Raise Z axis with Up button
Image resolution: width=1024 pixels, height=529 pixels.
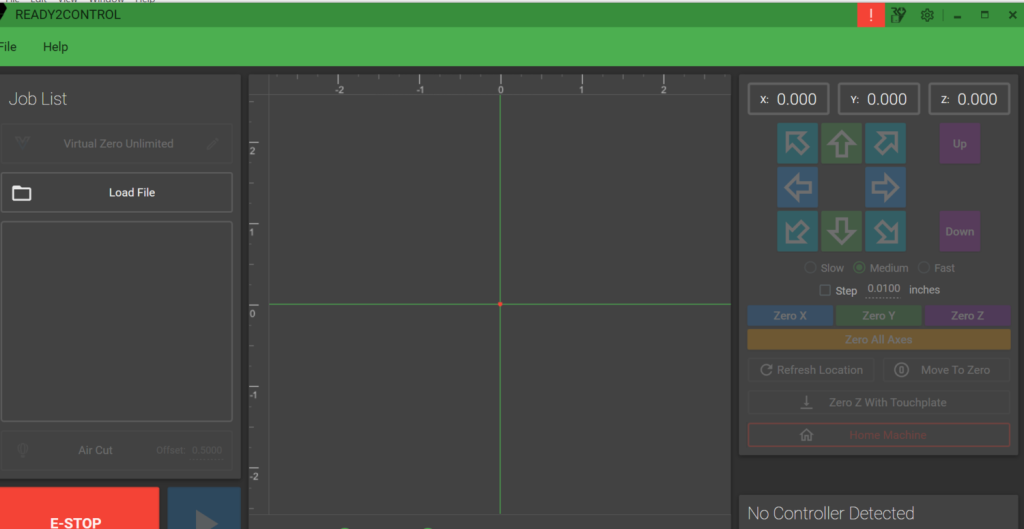coord(959,144)
